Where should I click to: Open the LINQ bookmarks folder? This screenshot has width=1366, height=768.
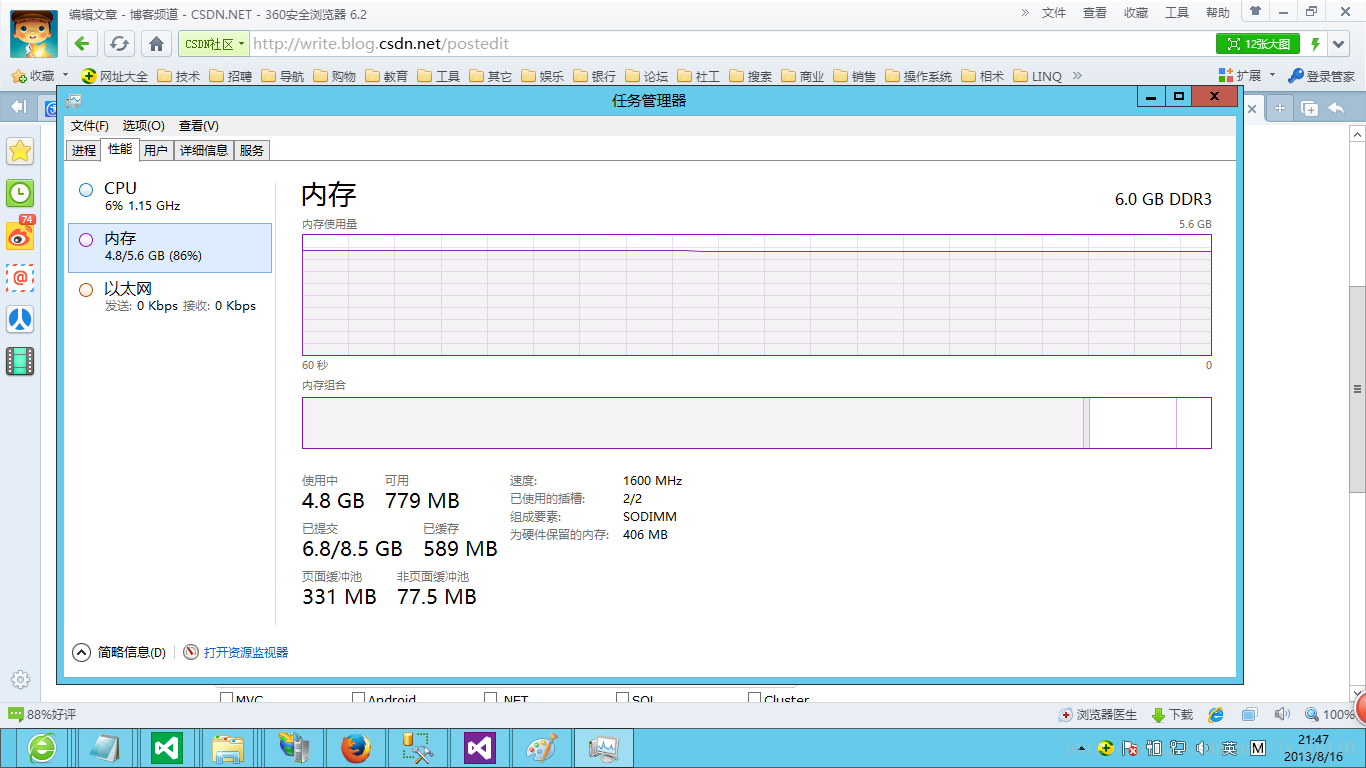(x=1038, y=76)
